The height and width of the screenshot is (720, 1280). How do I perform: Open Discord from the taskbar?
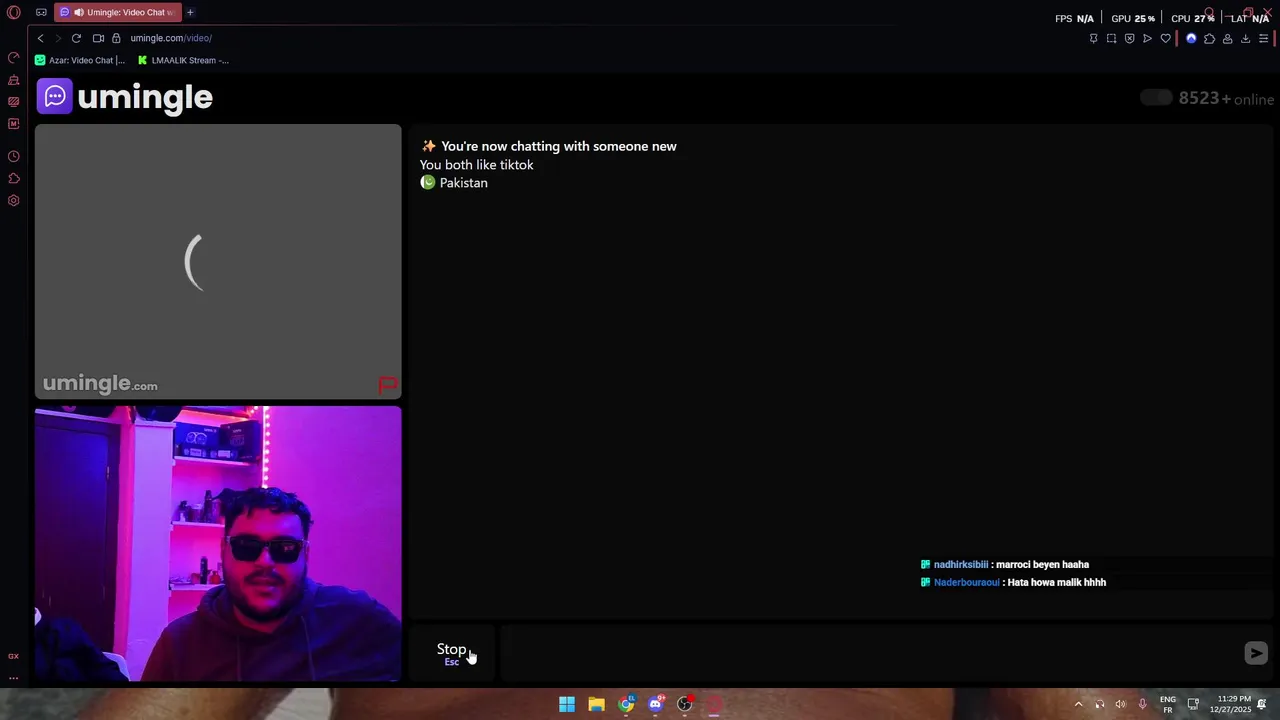pos(655,704)
